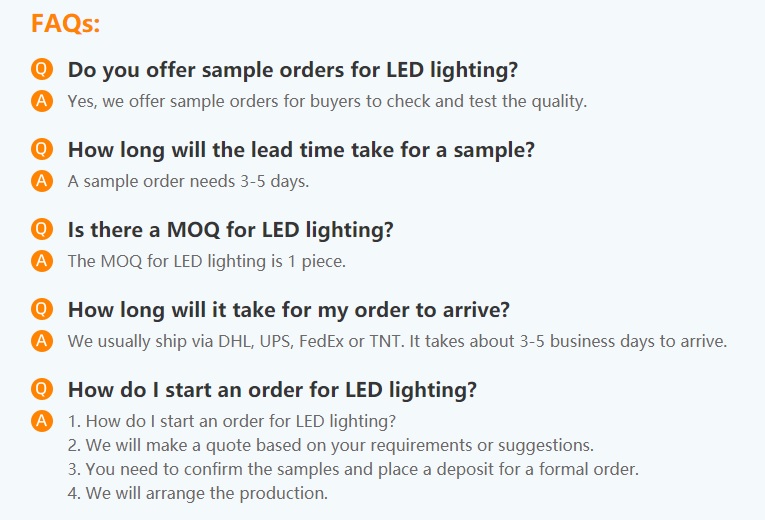Image resolution: width=765 pixels, height=520 pixels.
Task: Click step 2 about making a quote
Action: (x=331, y=446)
